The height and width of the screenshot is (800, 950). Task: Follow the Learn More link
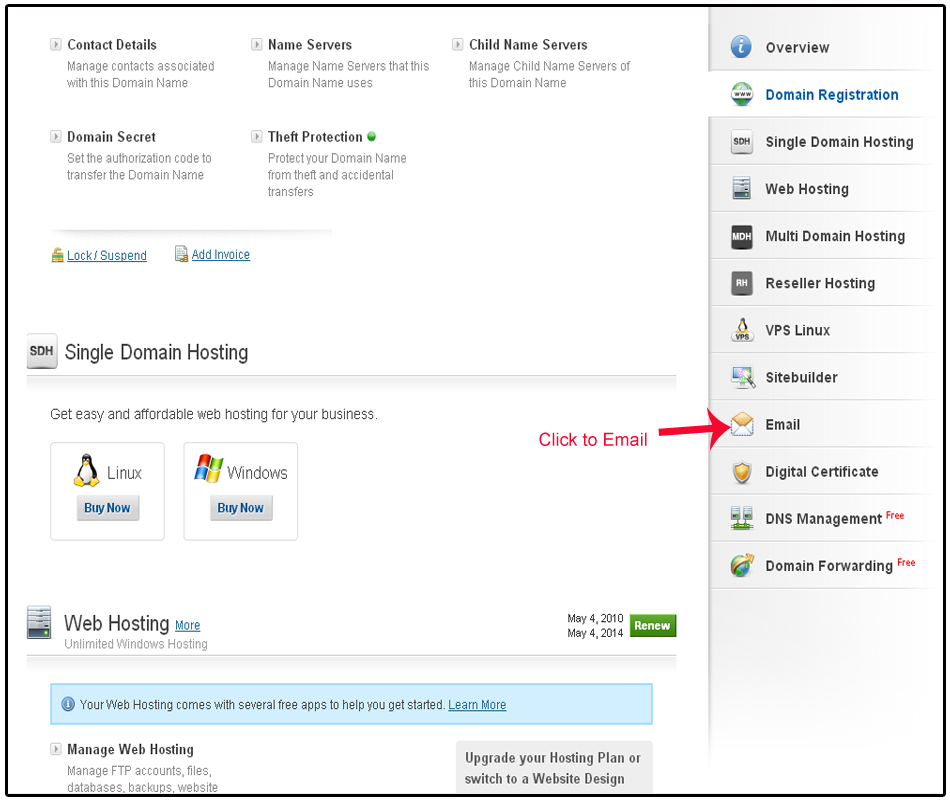coord(477,705)
